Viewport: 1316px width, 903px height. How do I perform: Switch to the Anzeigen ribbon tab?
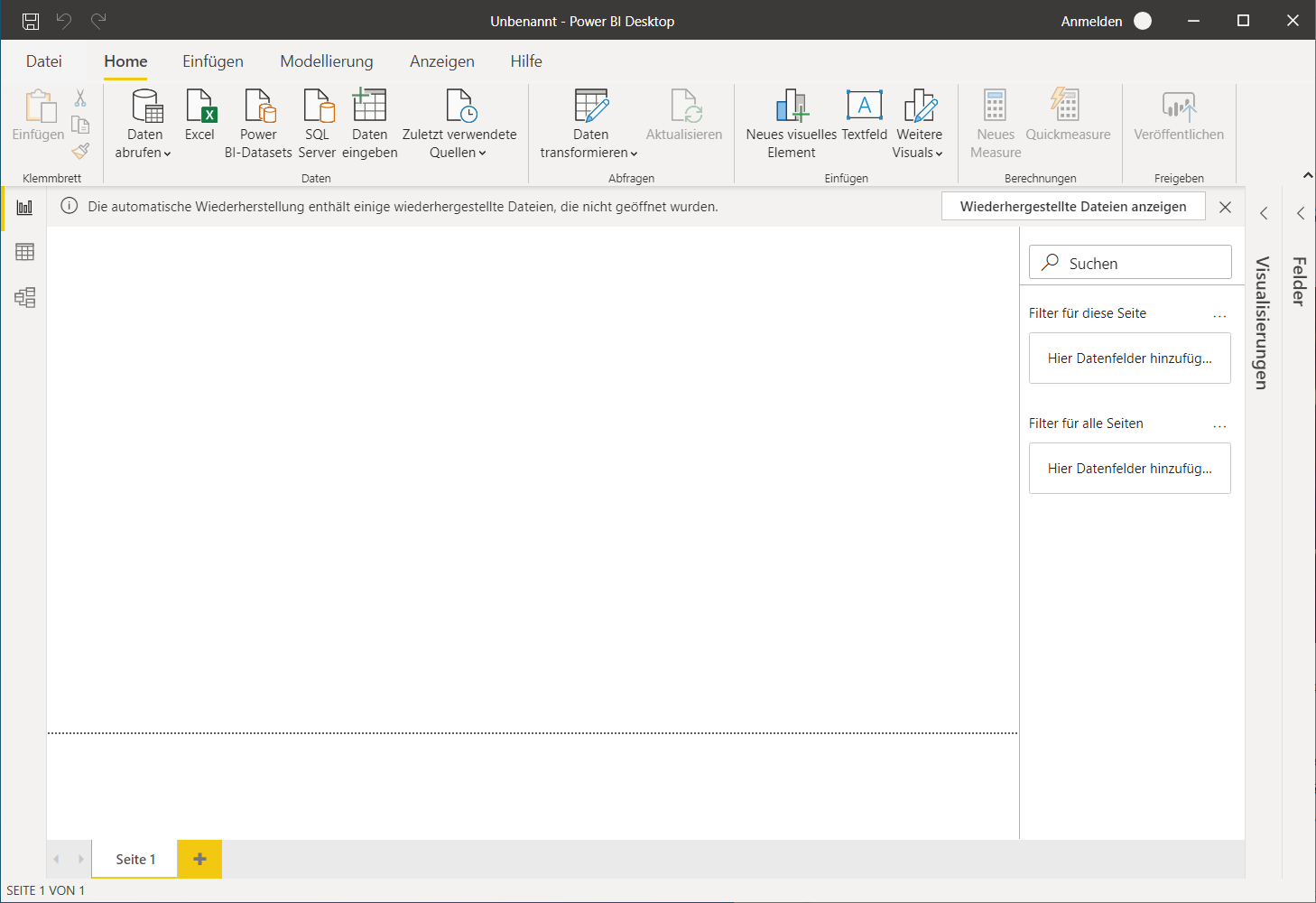click(x=442, y=61)
